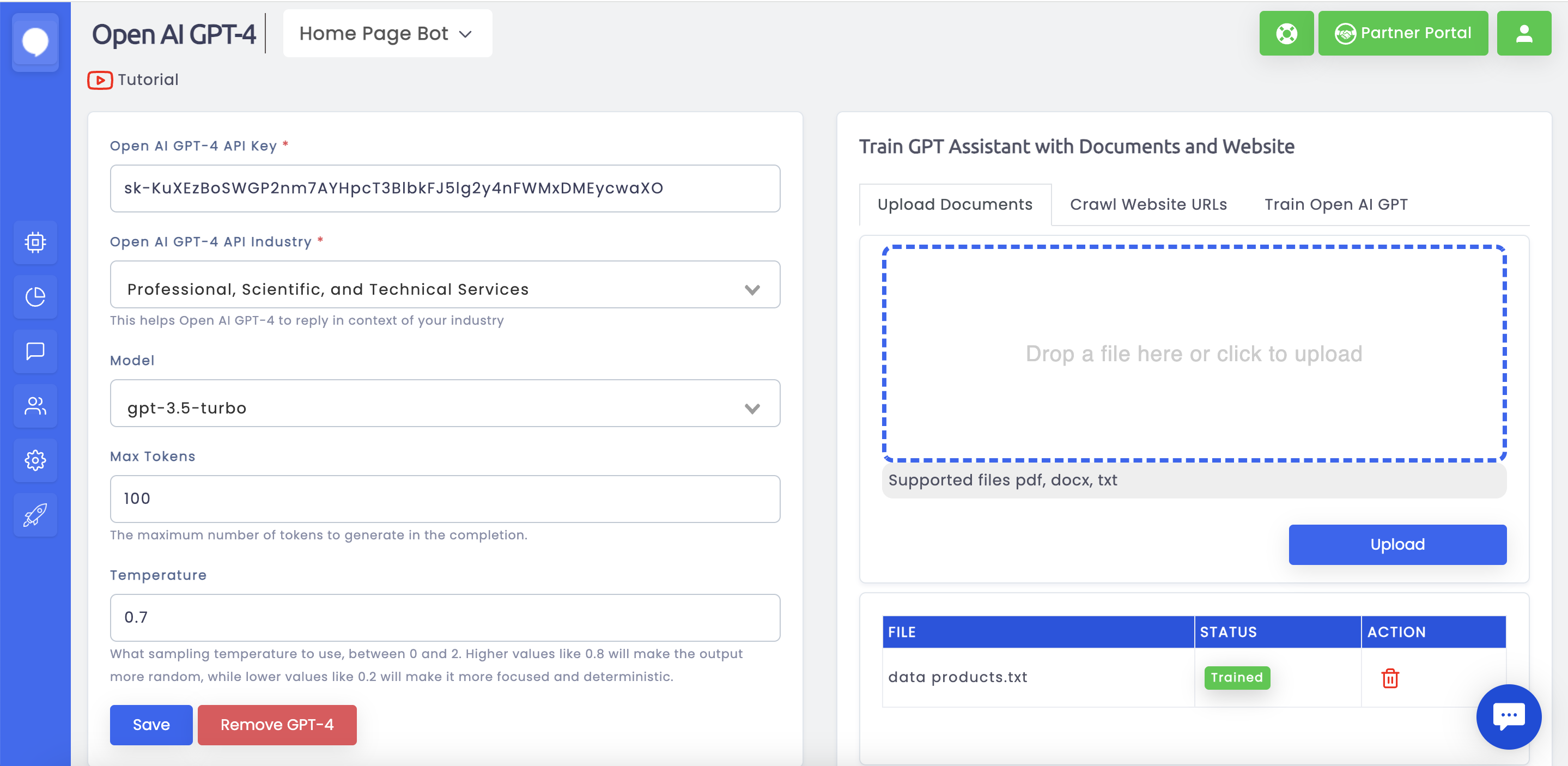
Task: Open the Partner Portal button
Action: [x=1402, y=33]
